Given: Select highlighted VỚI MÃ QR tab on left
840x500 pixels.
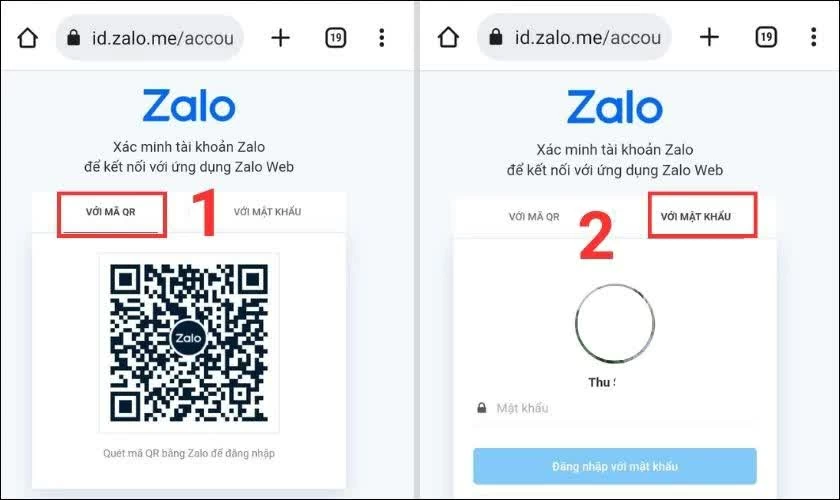Looking at the screenshot, I should tap(111, 212).
